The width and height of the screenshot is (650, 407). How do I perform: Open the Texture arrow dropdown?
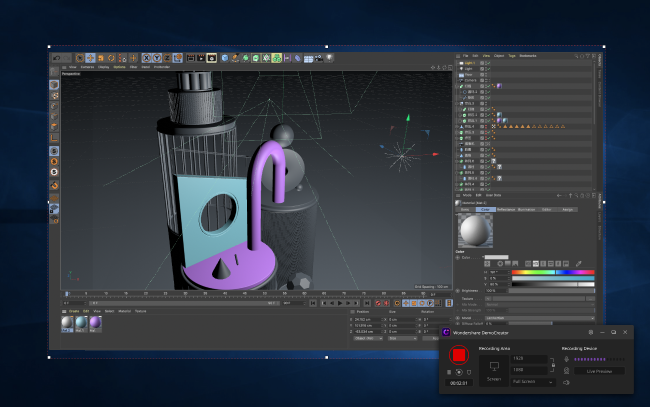488,298
